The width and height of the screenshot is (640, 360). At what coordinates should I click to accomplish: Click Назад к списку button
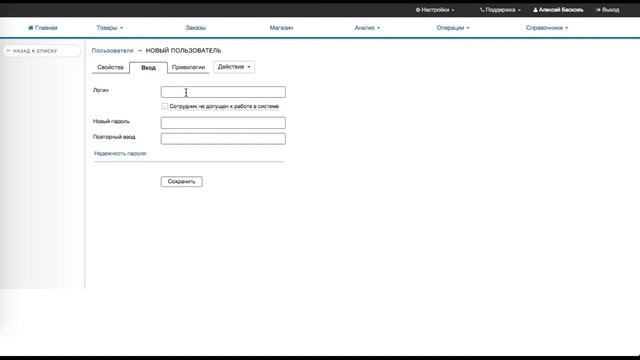(x=42, y=51)
